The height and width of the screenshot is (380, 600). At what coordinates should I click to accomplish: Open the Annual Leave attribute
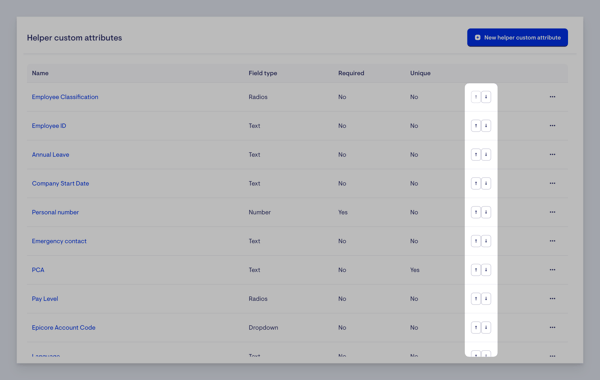point(51,155)
